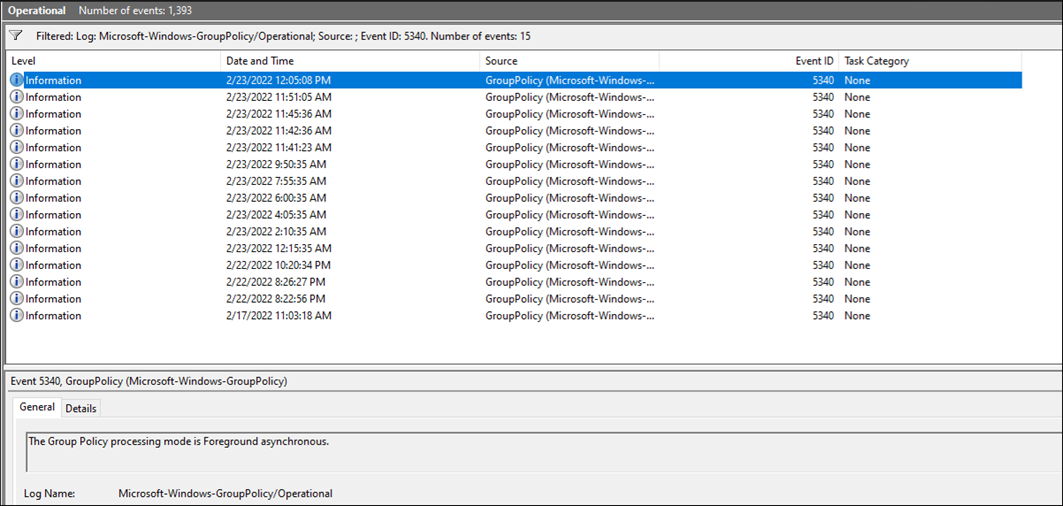Screen dimensions: 1063x506
Task: Select date 2/22/2022 8:22:56 PM
Action: click(276, 299)
